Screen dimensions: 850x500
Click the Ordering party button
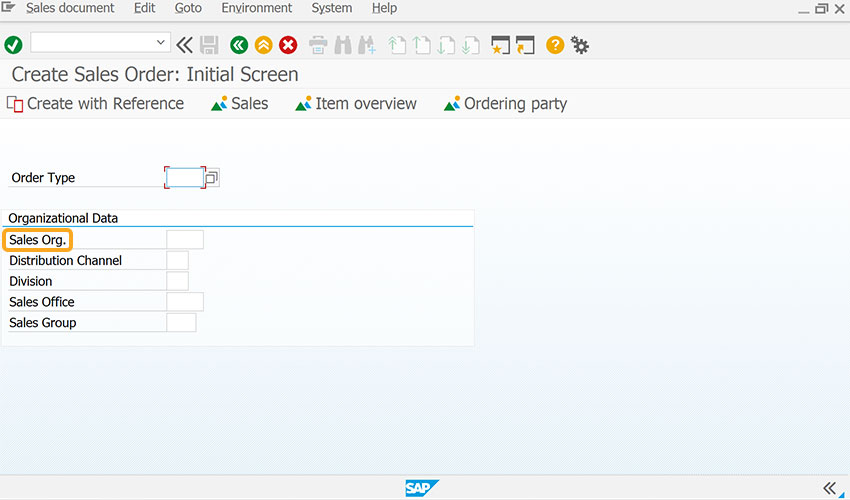pos(505,104)
